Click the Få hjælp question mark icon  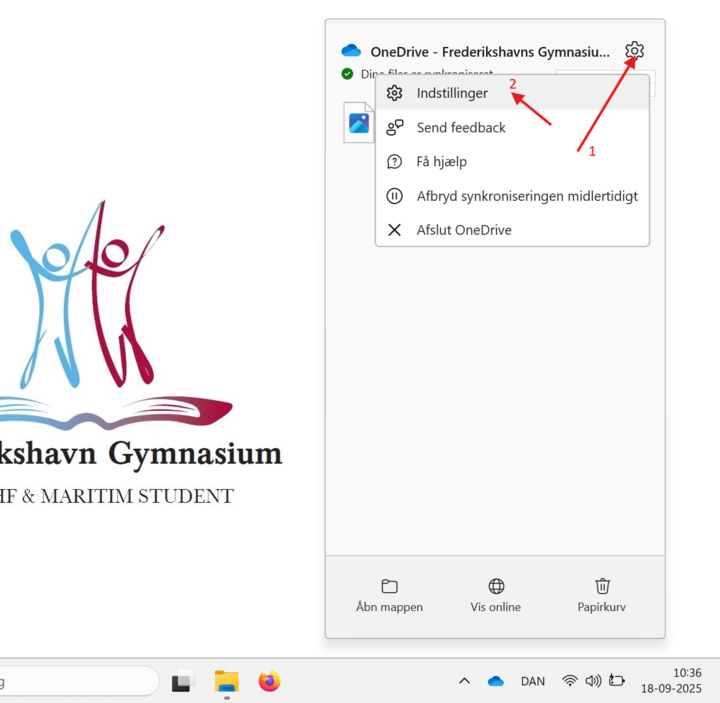pyautogui.click(x=395, y=161)
